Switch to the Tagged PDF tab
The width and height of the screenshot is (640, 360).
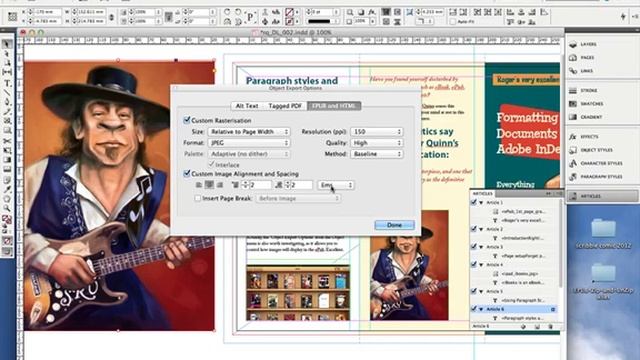pos(285,106)
